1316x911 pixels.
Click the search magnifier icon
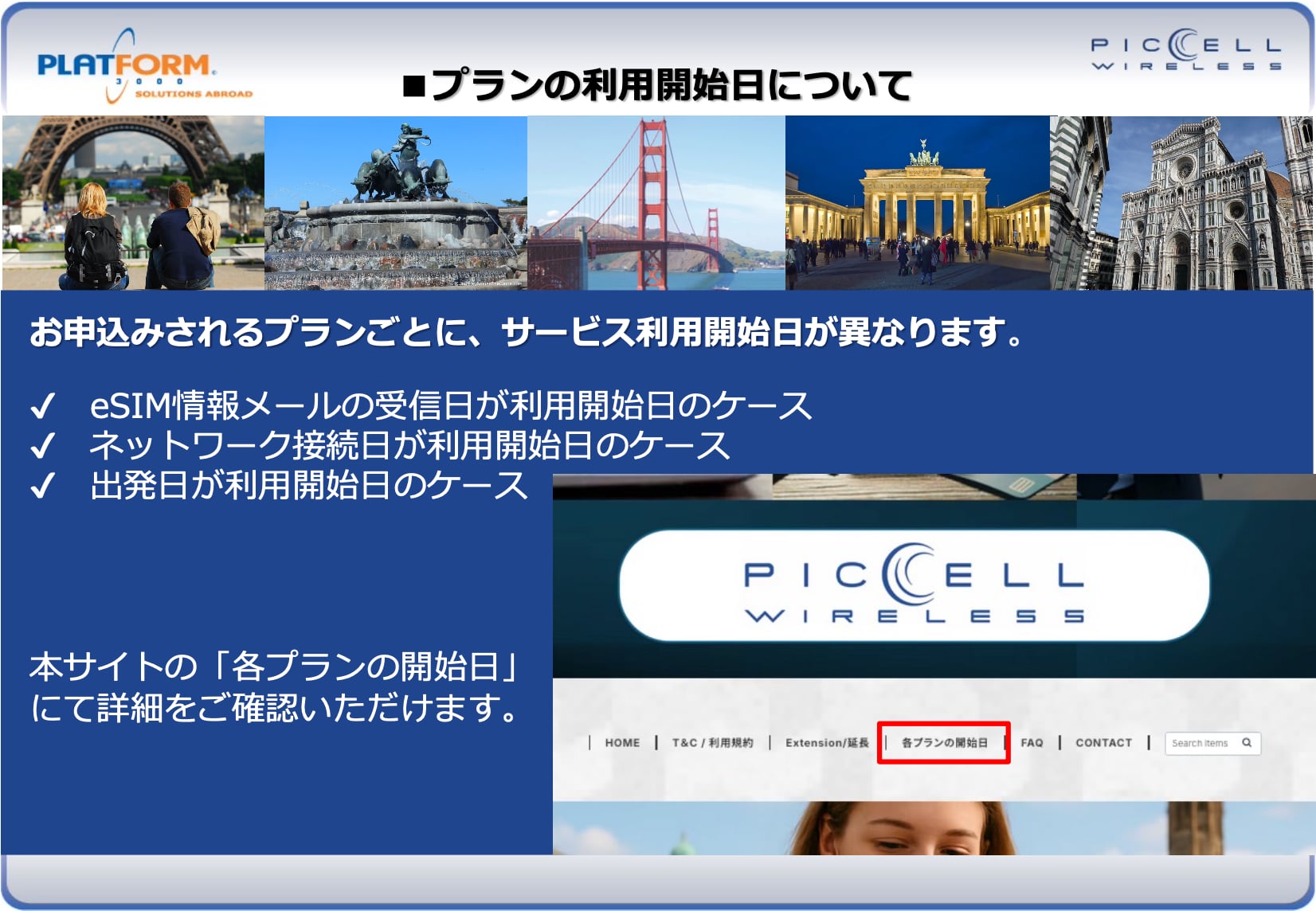(x=1247, y=743)
